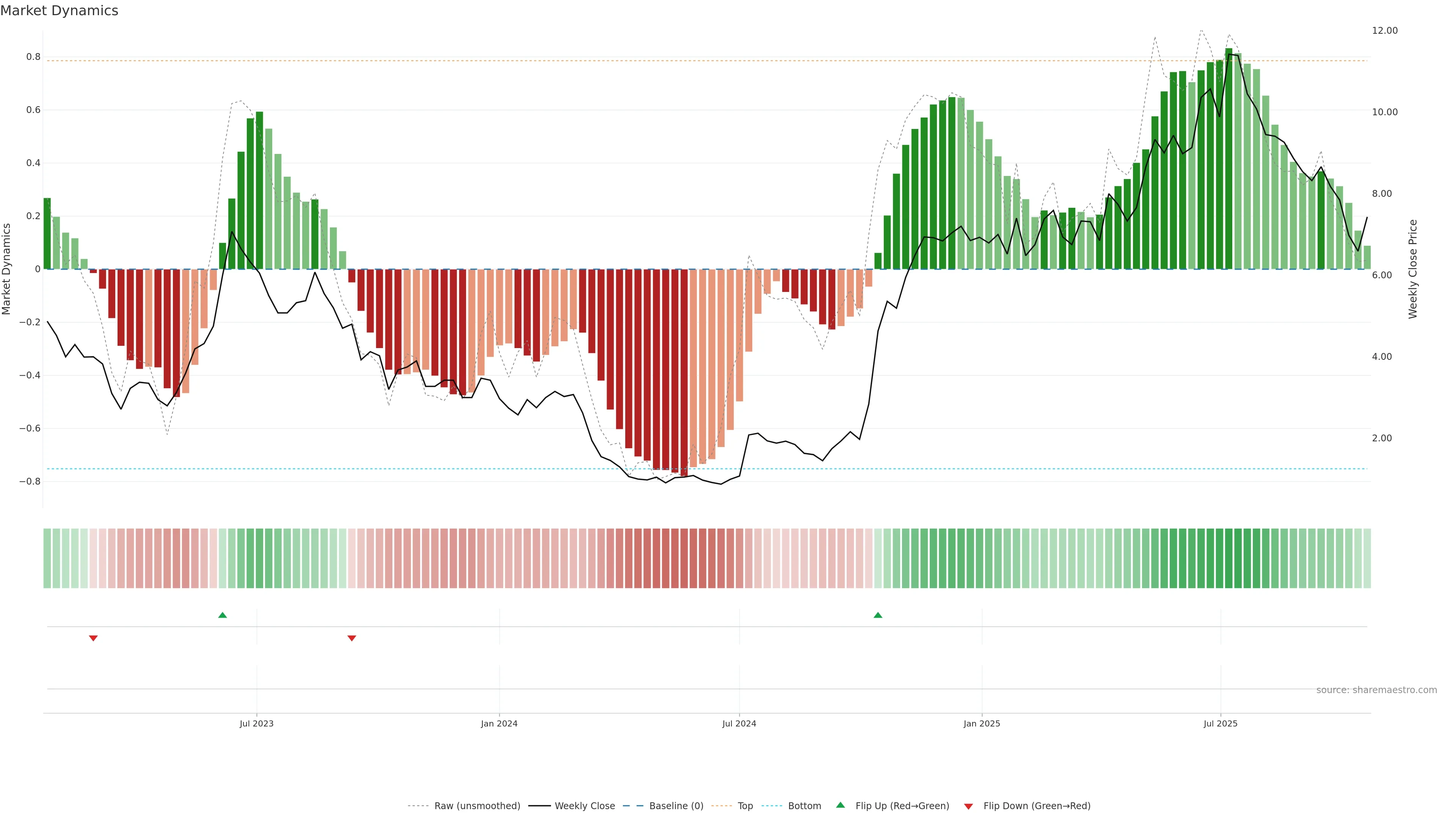Screen dimensions: 1456x819
Task: Toggle Baseline (0) legend entry
Action: 676,805
